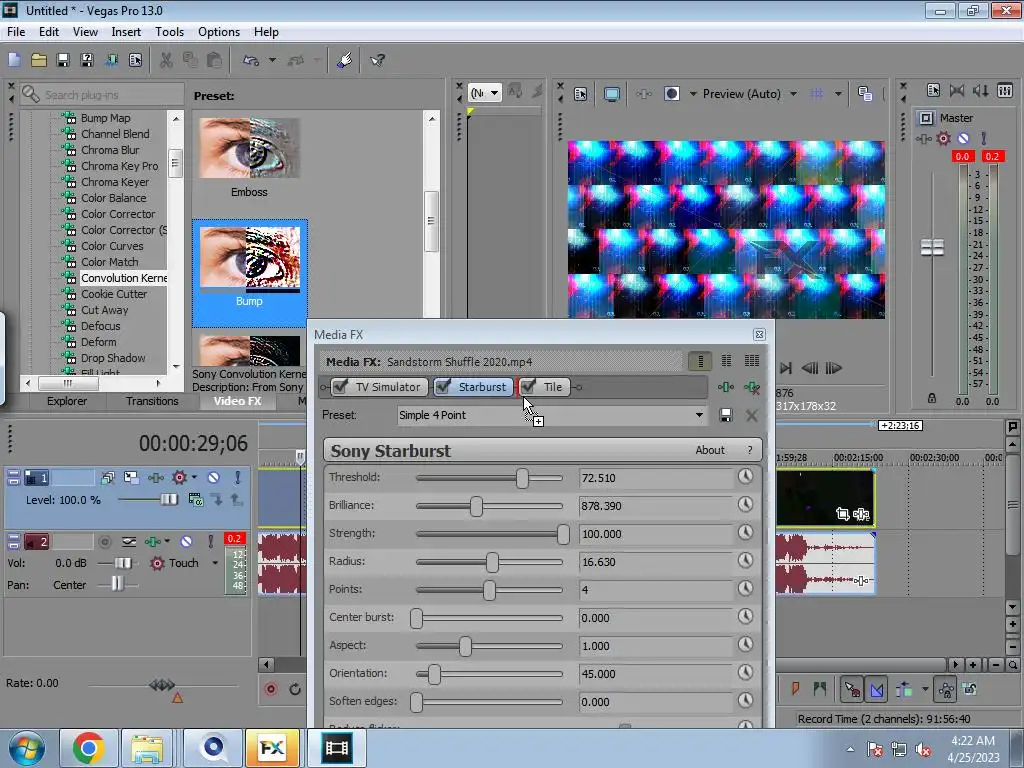Open the Tools menu
1024x768 pixels.
click(x=169, y=32)
